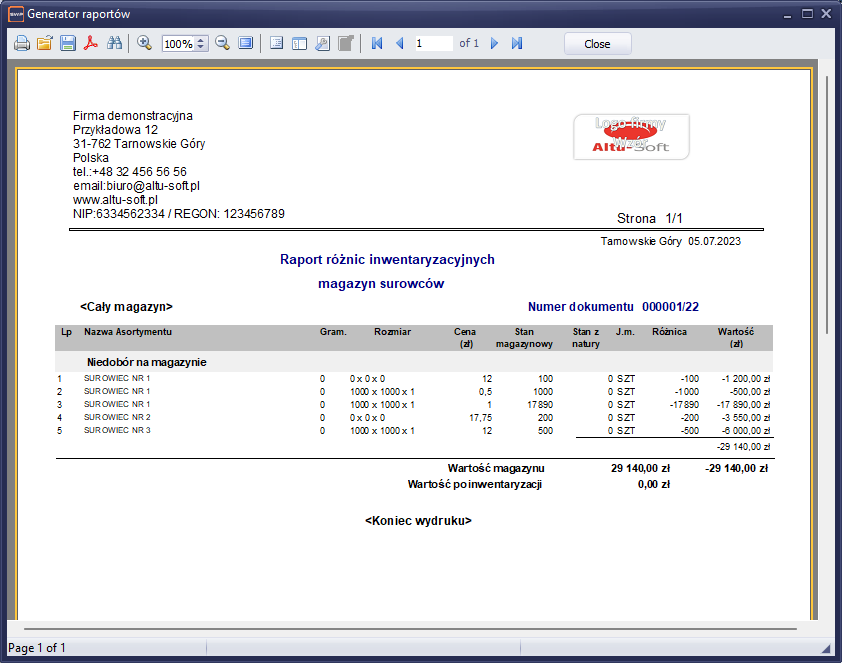The image size is (842, 663).
Task: Click the page number input field
Action: pyautogui.click(x=432, y=44)
